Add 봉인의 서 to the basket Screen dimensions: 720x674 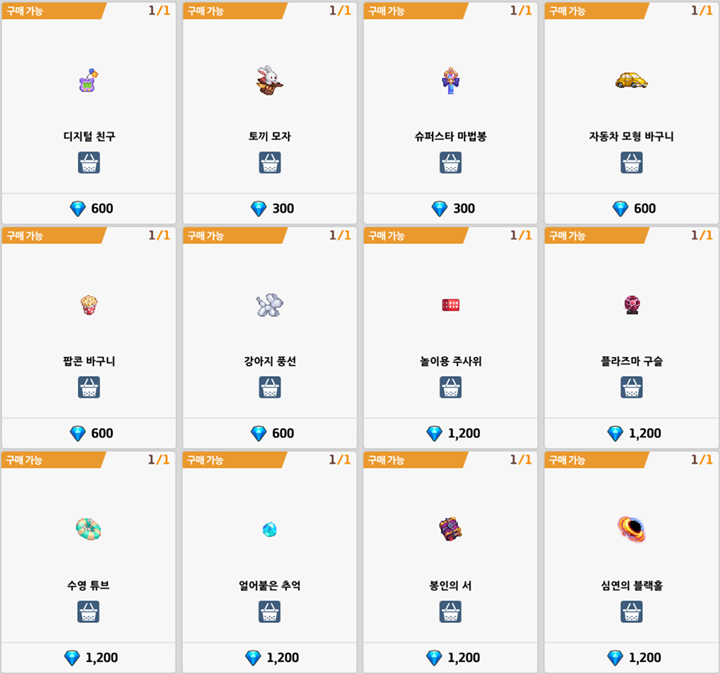click(450, 611)
